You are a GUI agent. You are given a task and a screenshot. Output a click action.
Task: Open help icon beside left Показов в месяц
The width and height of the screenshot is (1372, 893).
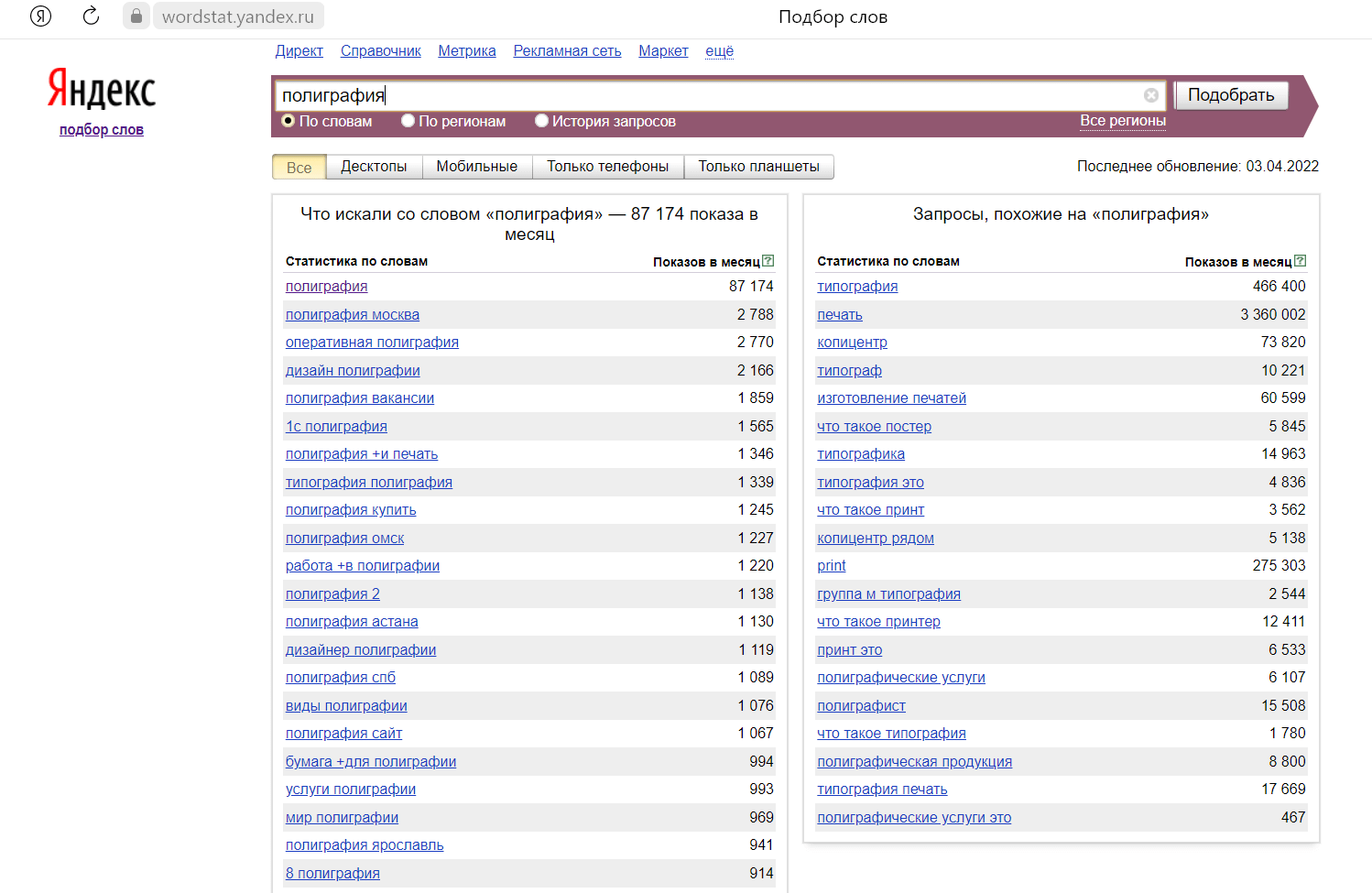click(x=768, y=260)
